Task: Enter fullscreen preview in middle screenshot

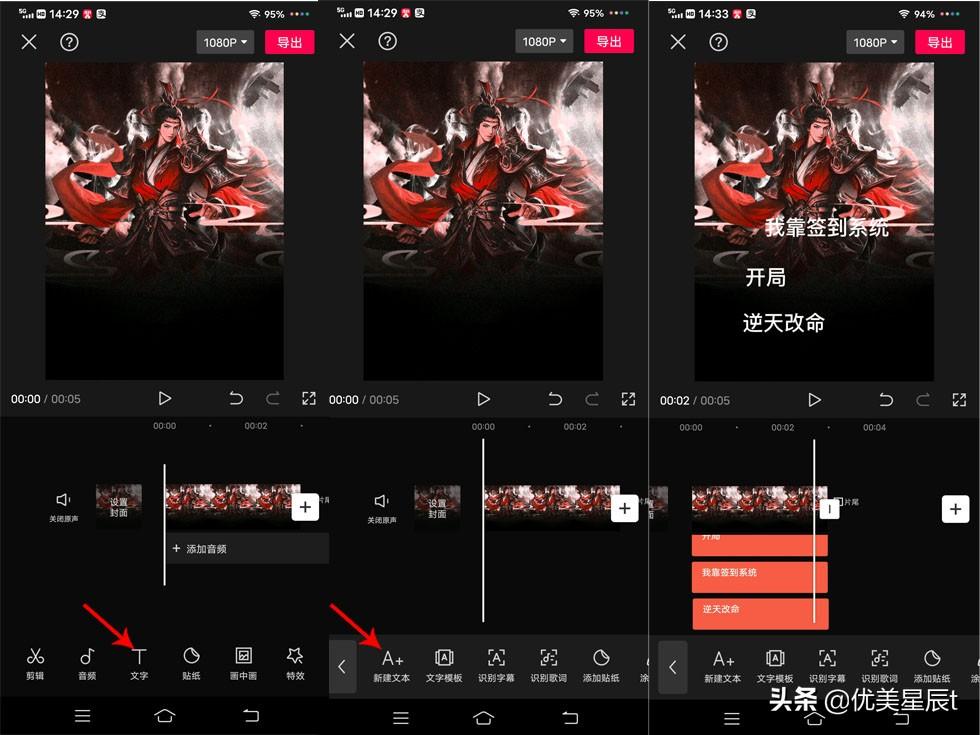Action: click(628, 399)
